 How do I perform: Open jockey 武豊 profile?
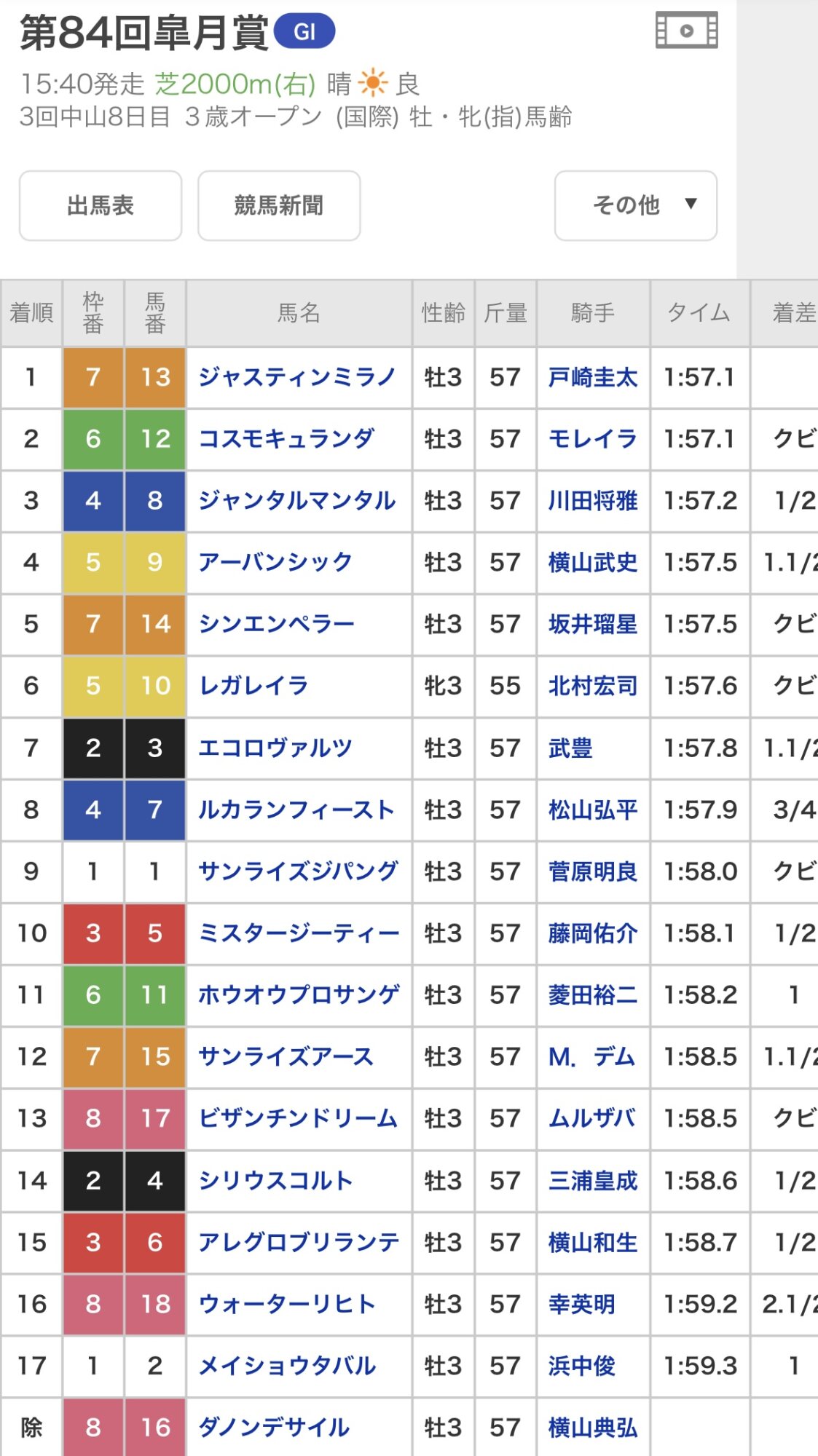[570, 748]
